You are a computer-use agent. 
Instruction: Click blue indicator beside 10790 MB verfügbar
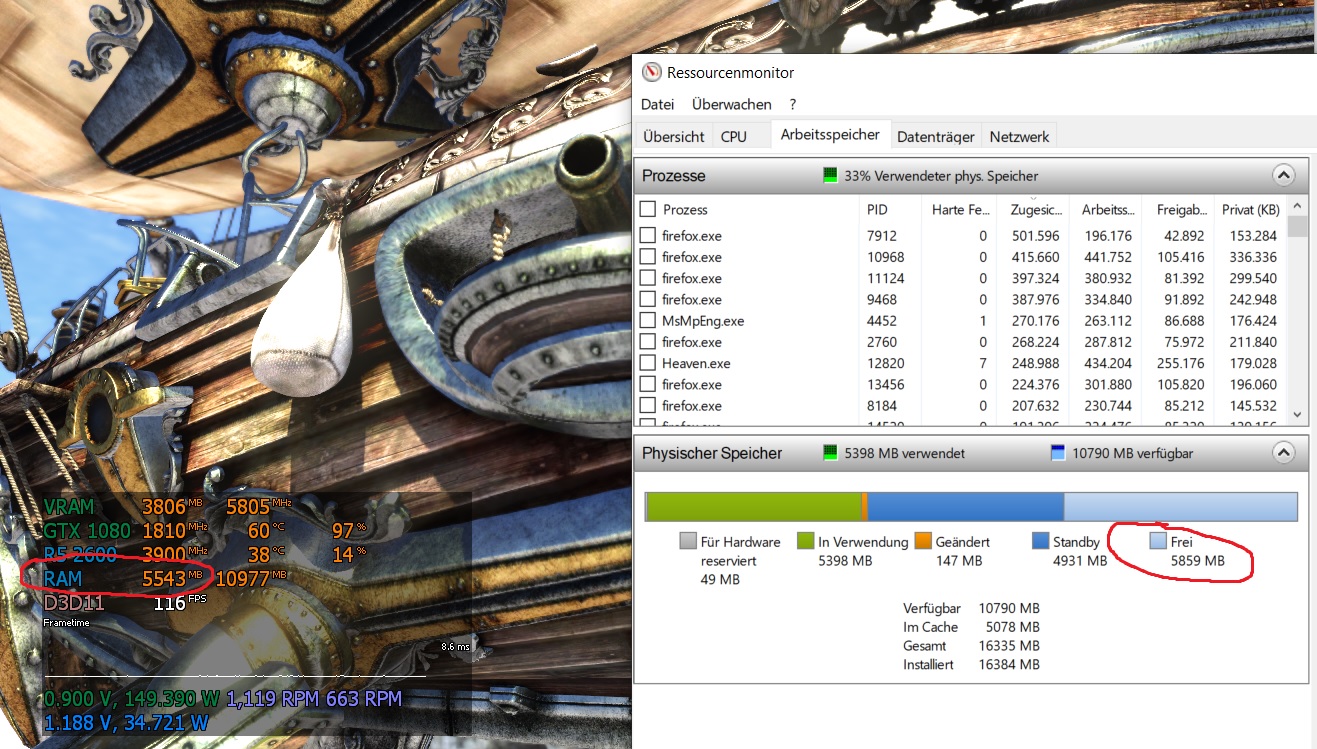pyautogui.click(x=1058, y=453)
